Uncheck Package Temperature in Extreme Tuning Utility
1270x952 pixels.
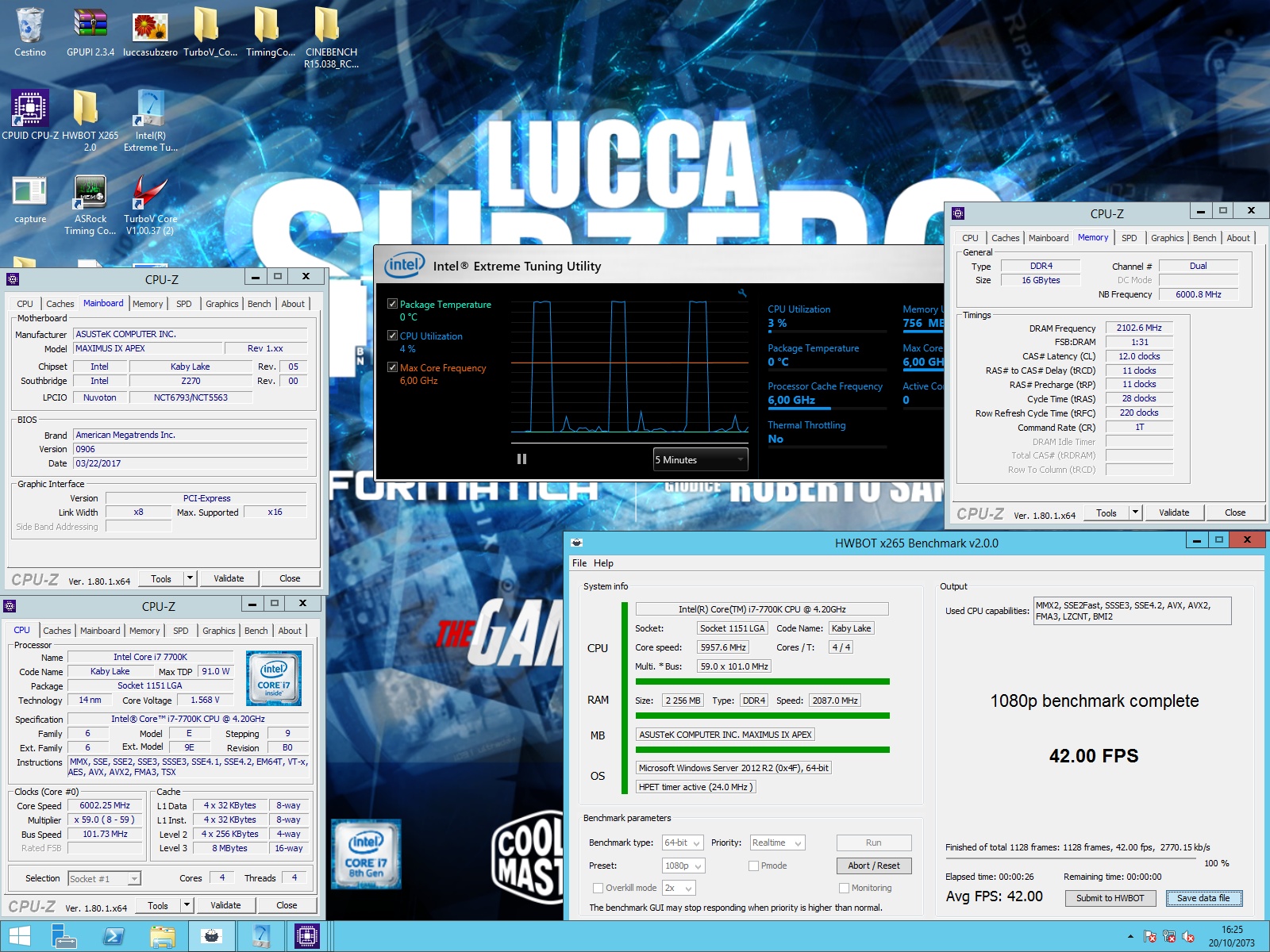(392, 304)
